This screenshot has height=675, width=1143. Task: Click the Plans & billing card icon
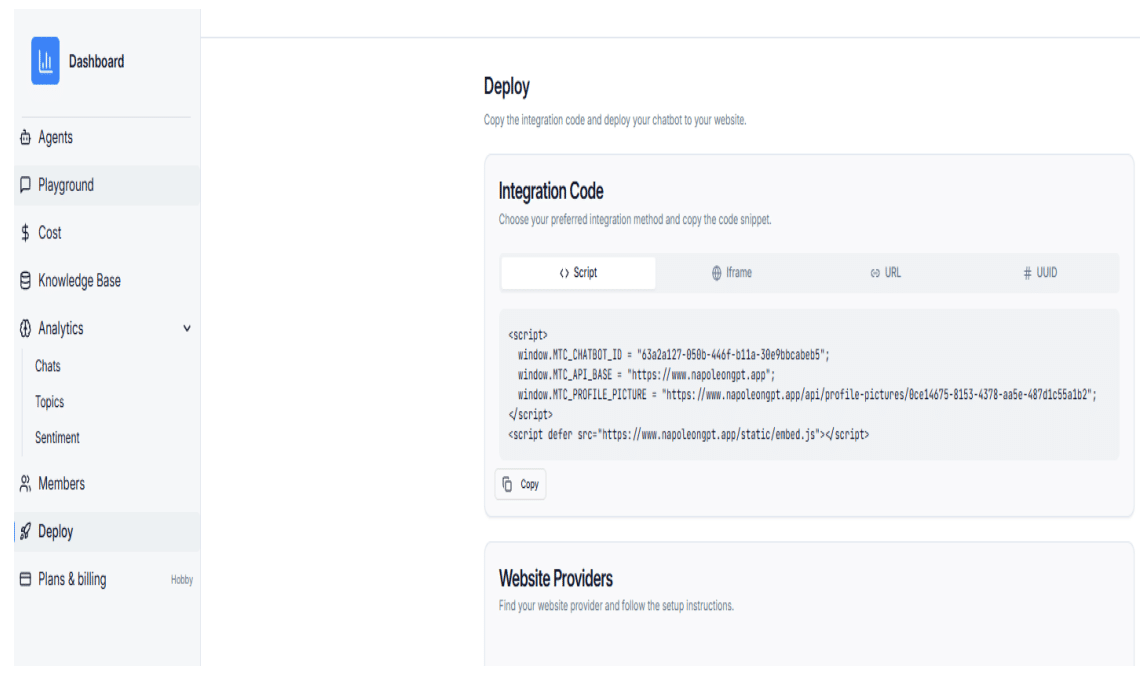tap(25, 580)
